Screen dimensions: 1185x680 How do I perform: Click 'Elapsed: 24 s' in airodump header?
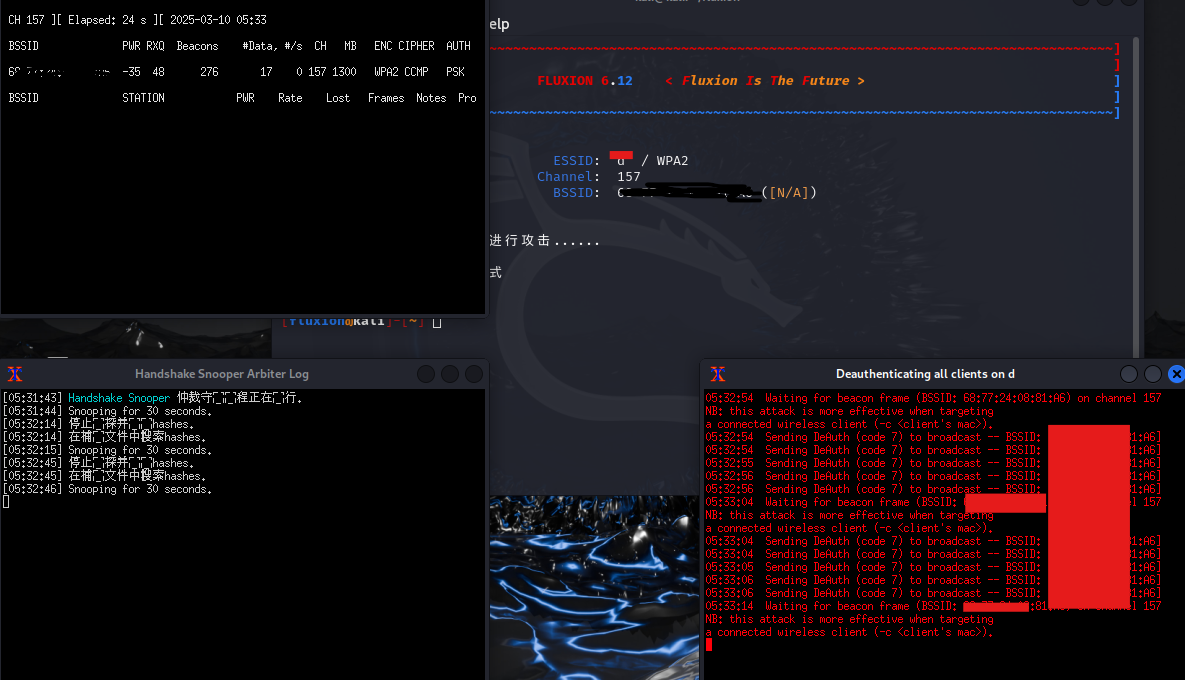(107, 20)
